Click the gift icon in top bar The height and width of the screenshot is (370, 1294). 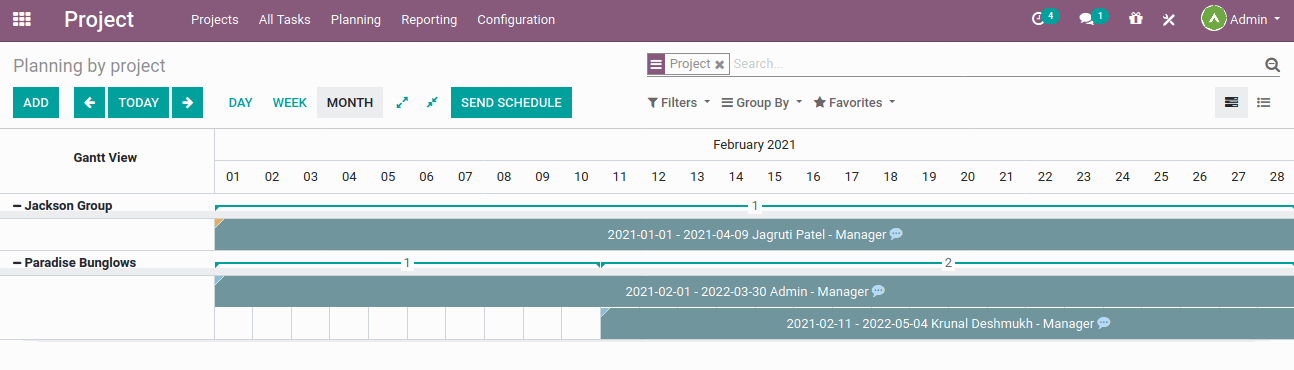coord(1135,19)
